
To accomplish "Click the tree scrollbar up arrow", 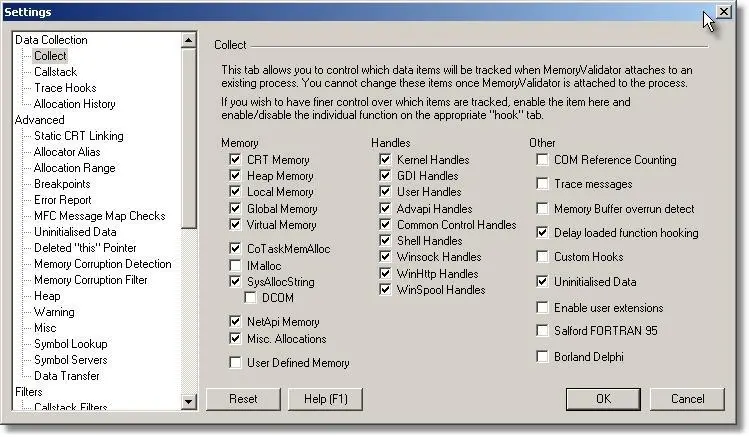I will coord(189,40).
